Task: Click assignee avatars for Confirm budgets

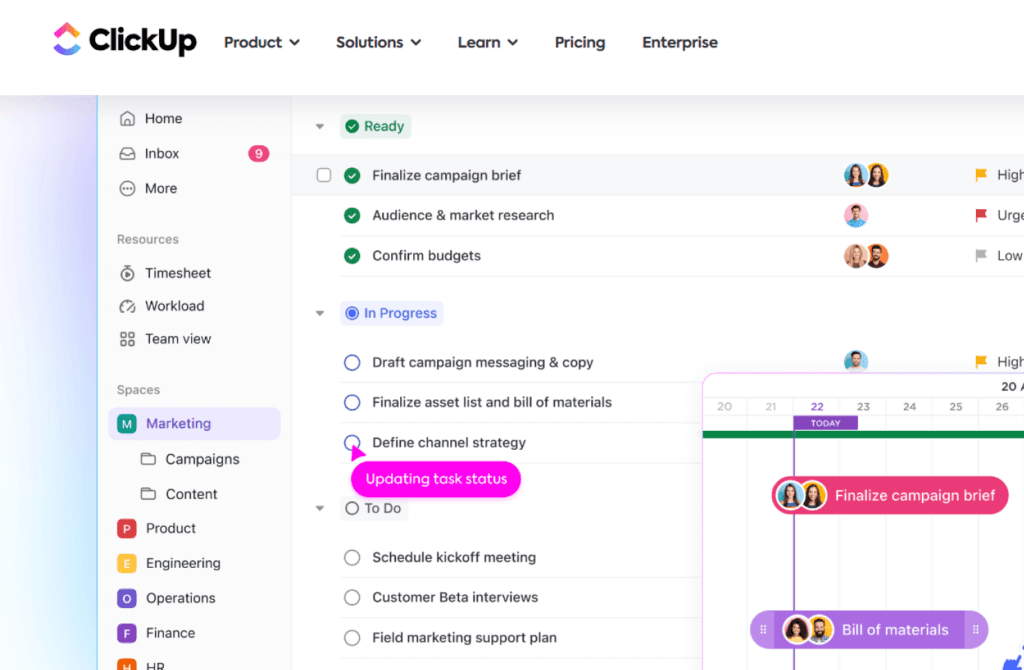Action: pyautogui.click(x=866, y=255)
